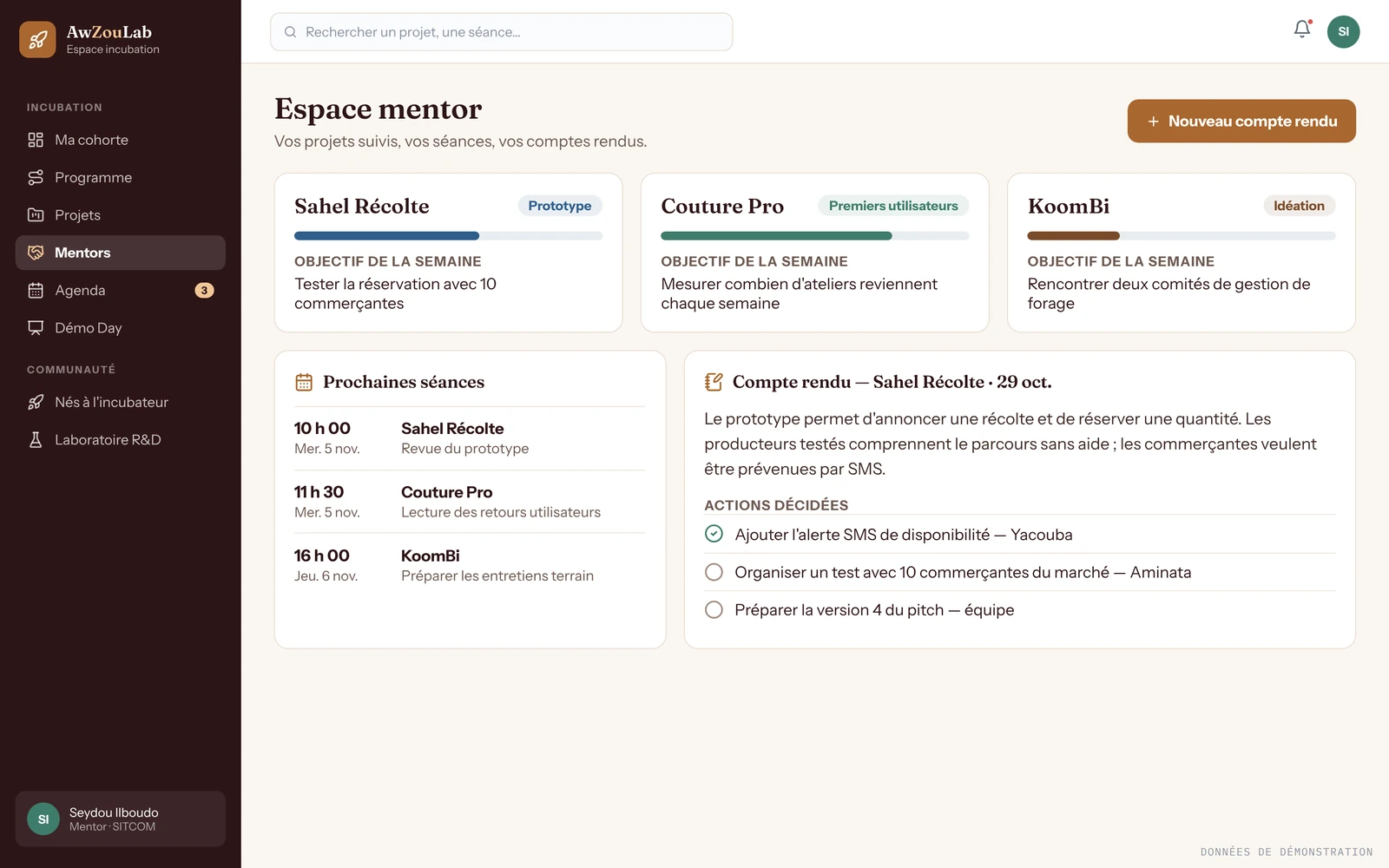Open Ma cohorte in the sidebar
1389x868 pixels.
pyautogui.click(x=121, y=140)
